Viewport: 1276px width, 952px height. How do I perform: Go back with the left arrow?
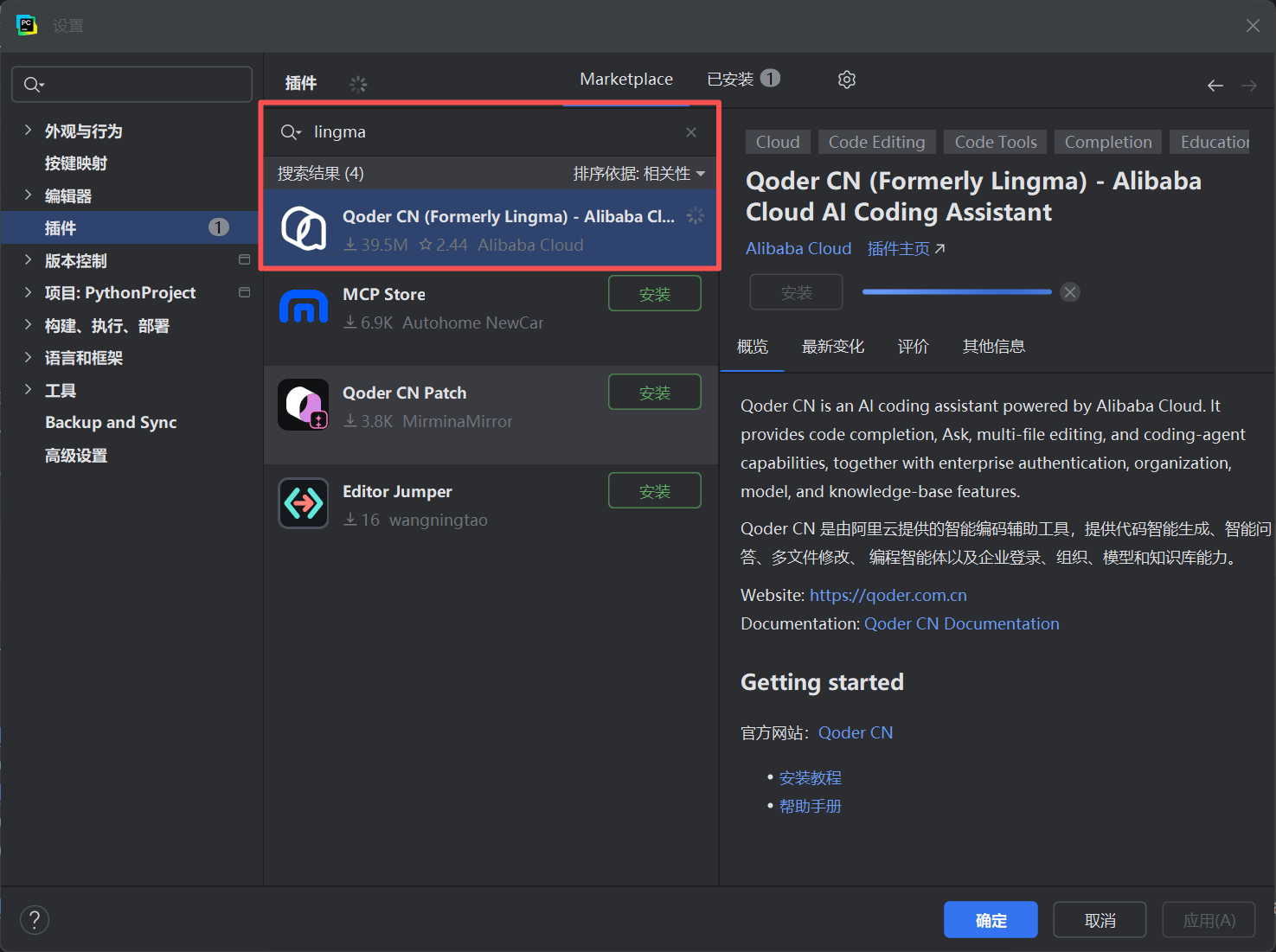1215,86
